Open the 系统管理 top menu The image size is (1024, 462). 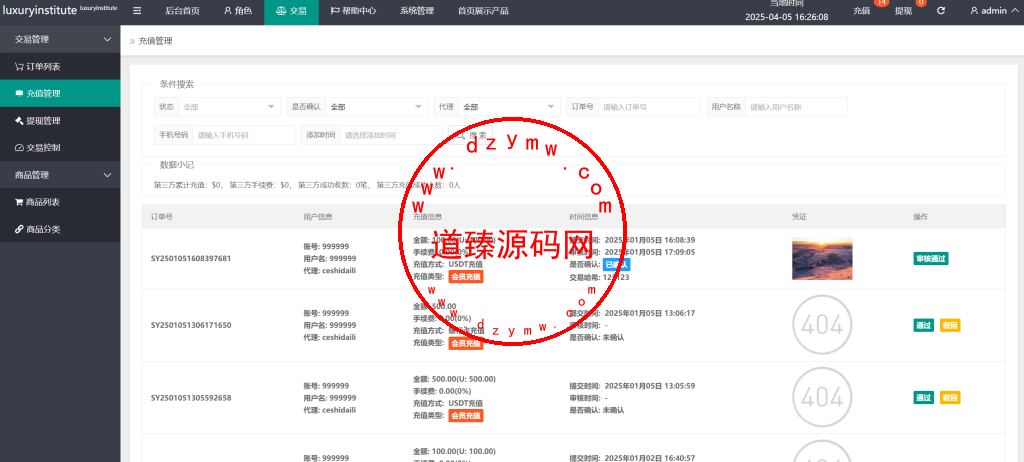pyautogui.click(x=417, y=11)
